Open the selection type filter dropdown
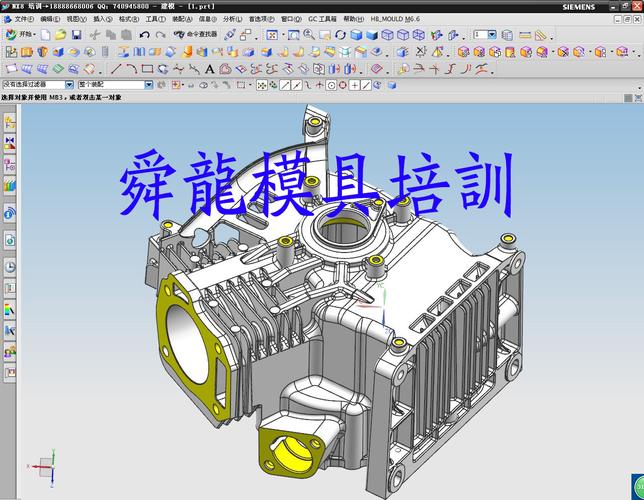The width and height of the screenshot is (644, 500). (69, 85)
